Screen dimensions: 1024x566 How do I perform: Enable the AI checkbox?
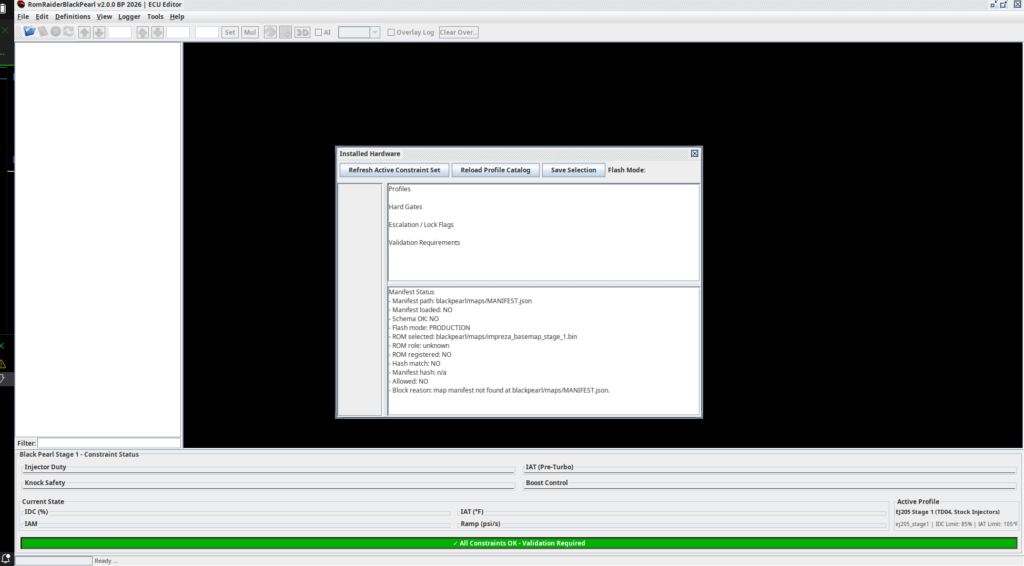(318, 32)
